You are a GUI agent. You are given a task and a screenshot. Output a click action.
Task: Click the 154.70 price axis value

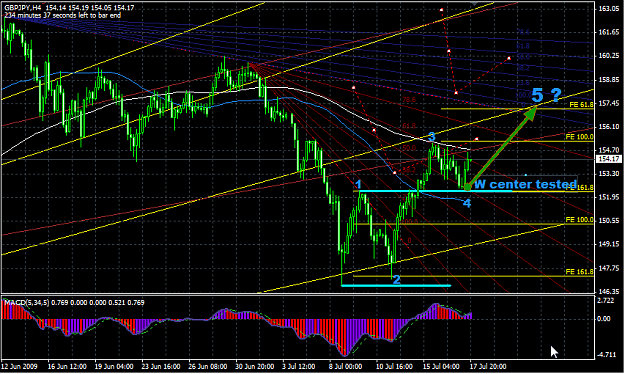(609, 150)
